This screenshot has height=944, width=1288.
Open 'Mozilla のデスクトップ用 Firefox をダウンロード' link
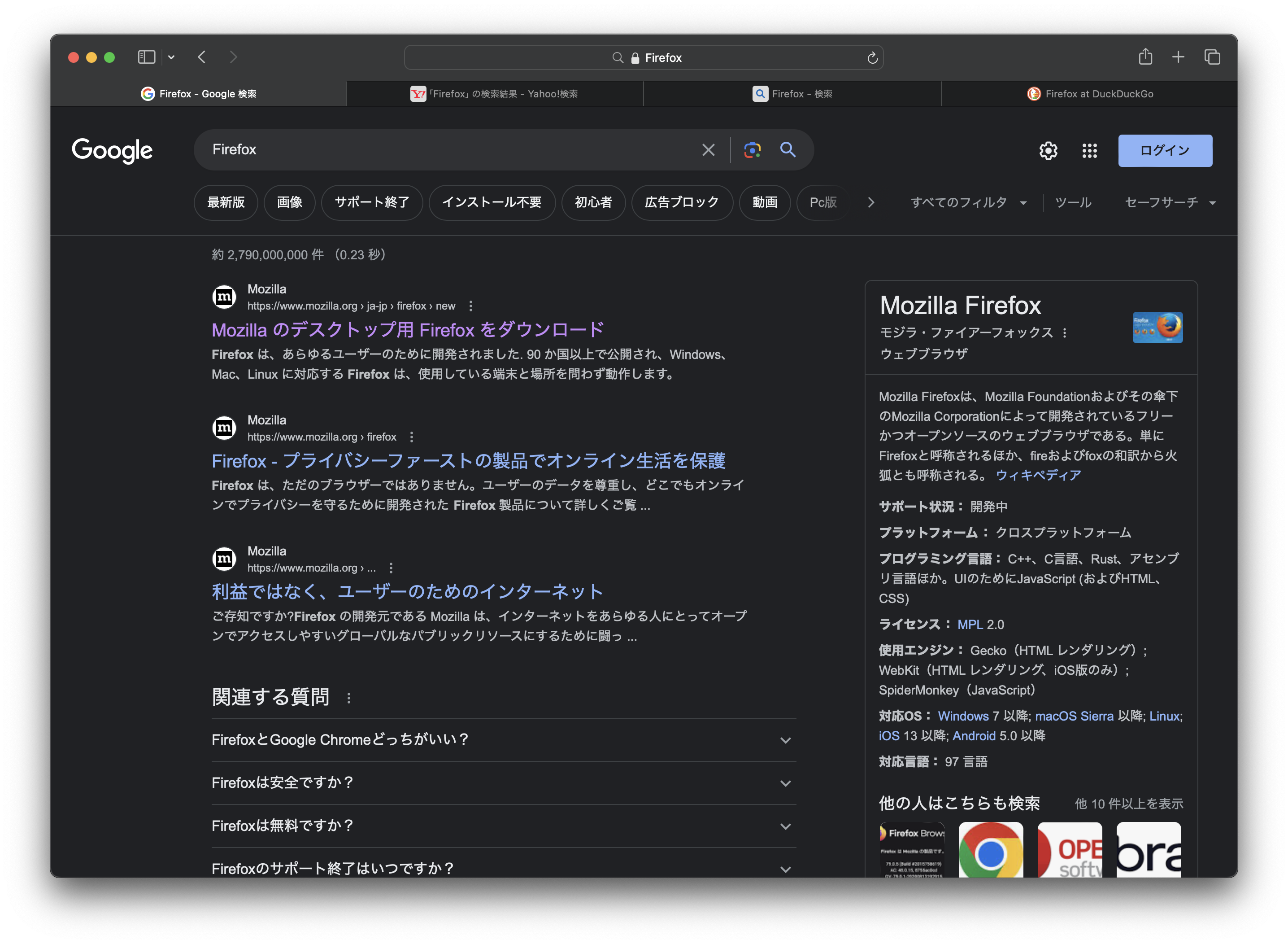(407, 330)
